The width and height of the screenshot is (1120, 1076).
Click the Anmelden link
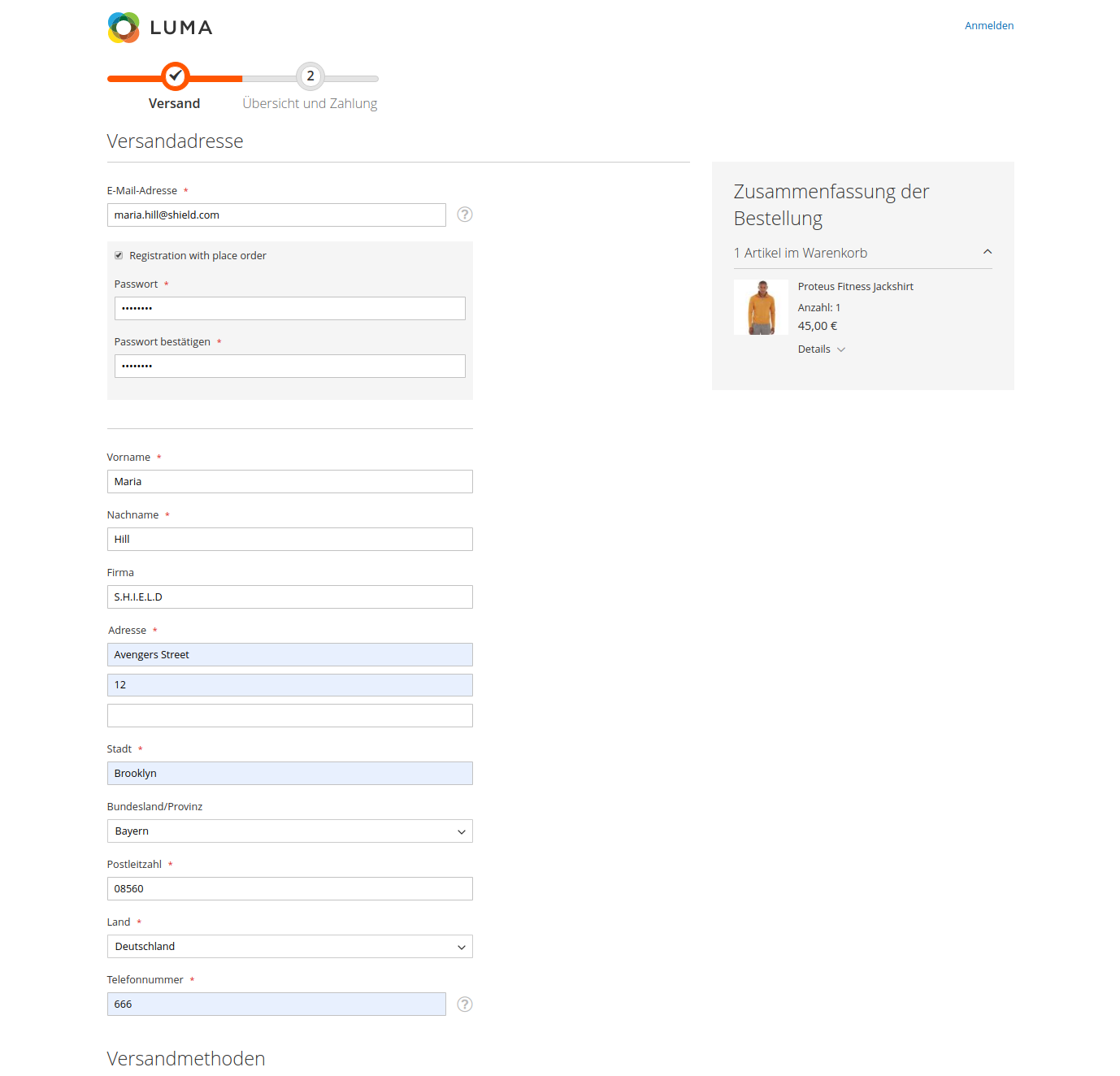pos(989,26)
